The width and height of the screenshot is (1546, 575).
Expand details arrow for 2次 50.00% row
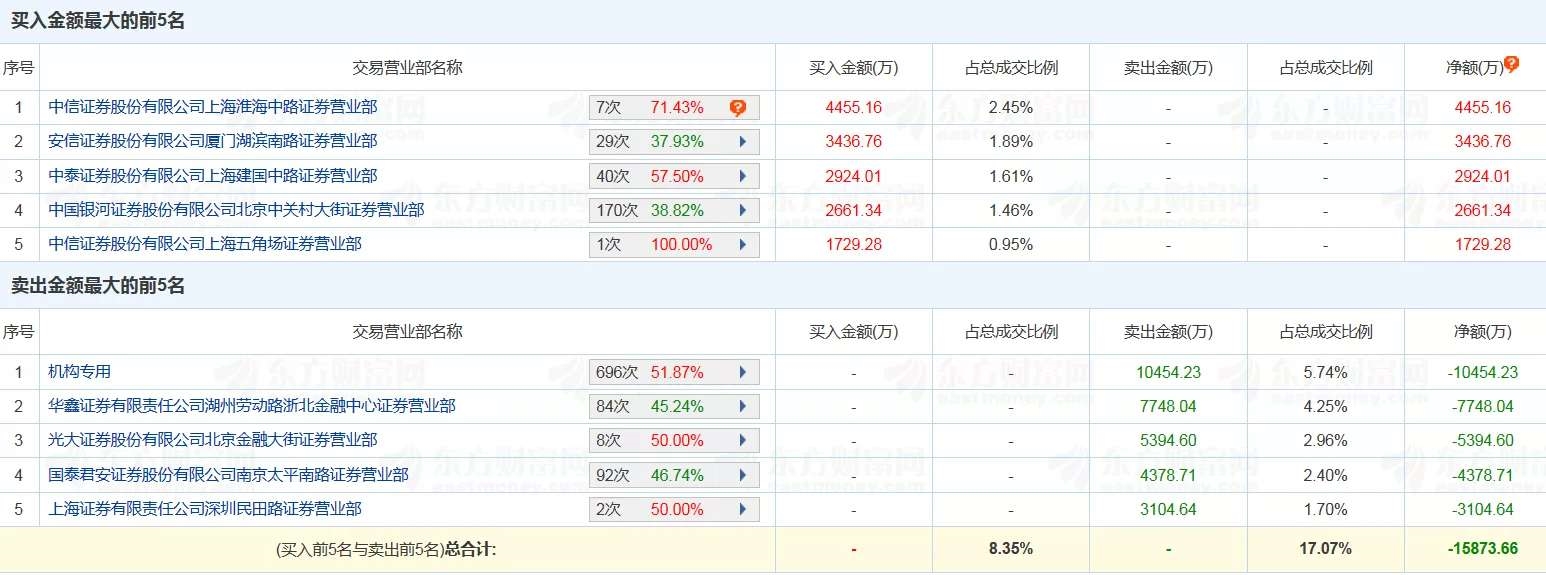pos(743,509)
